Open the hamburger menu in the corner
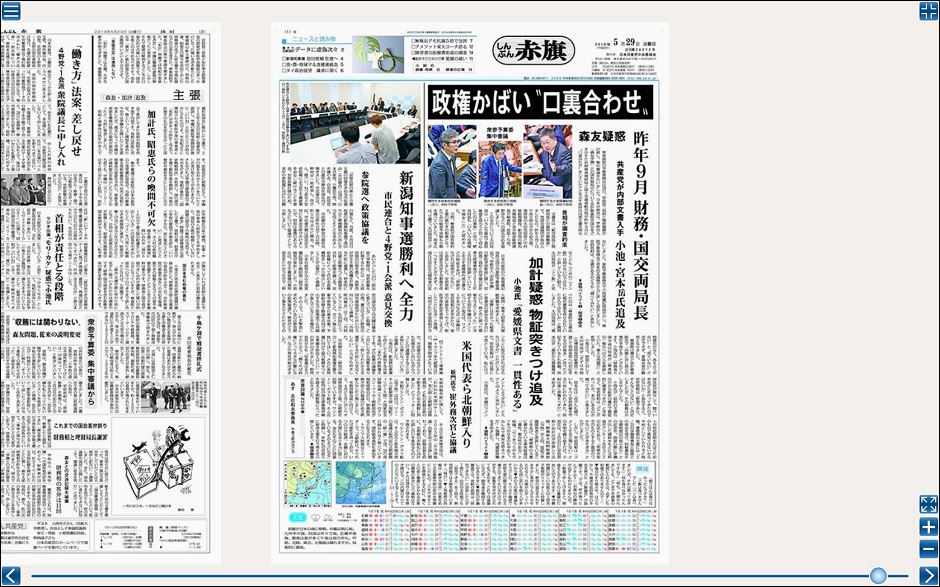Screen dimensions: 940x587 (11, 11)
